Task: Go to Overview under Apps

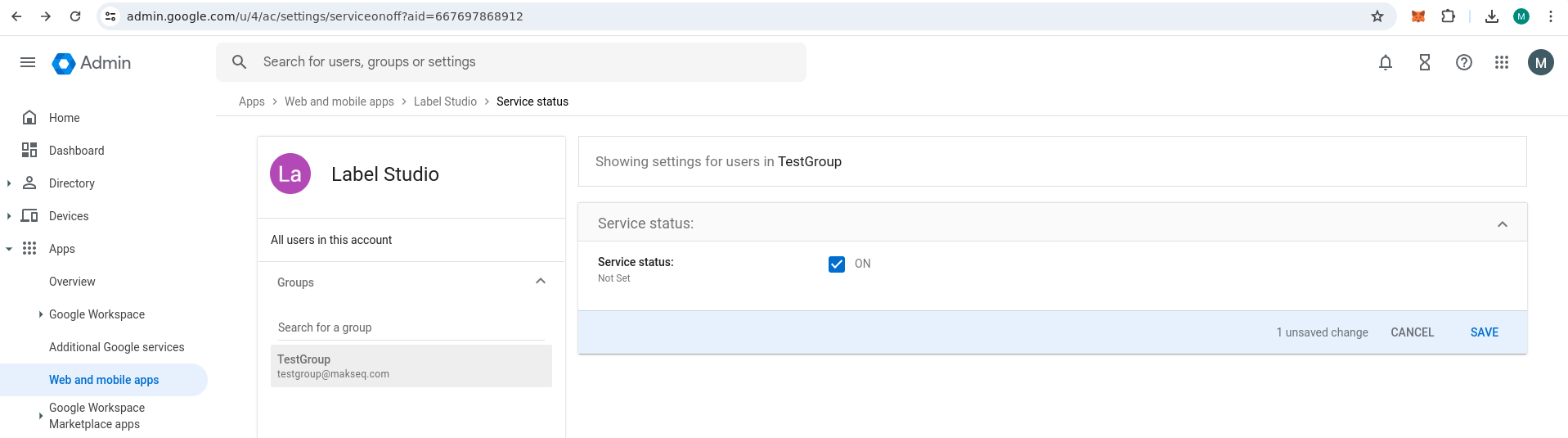Action: (72, 282)
